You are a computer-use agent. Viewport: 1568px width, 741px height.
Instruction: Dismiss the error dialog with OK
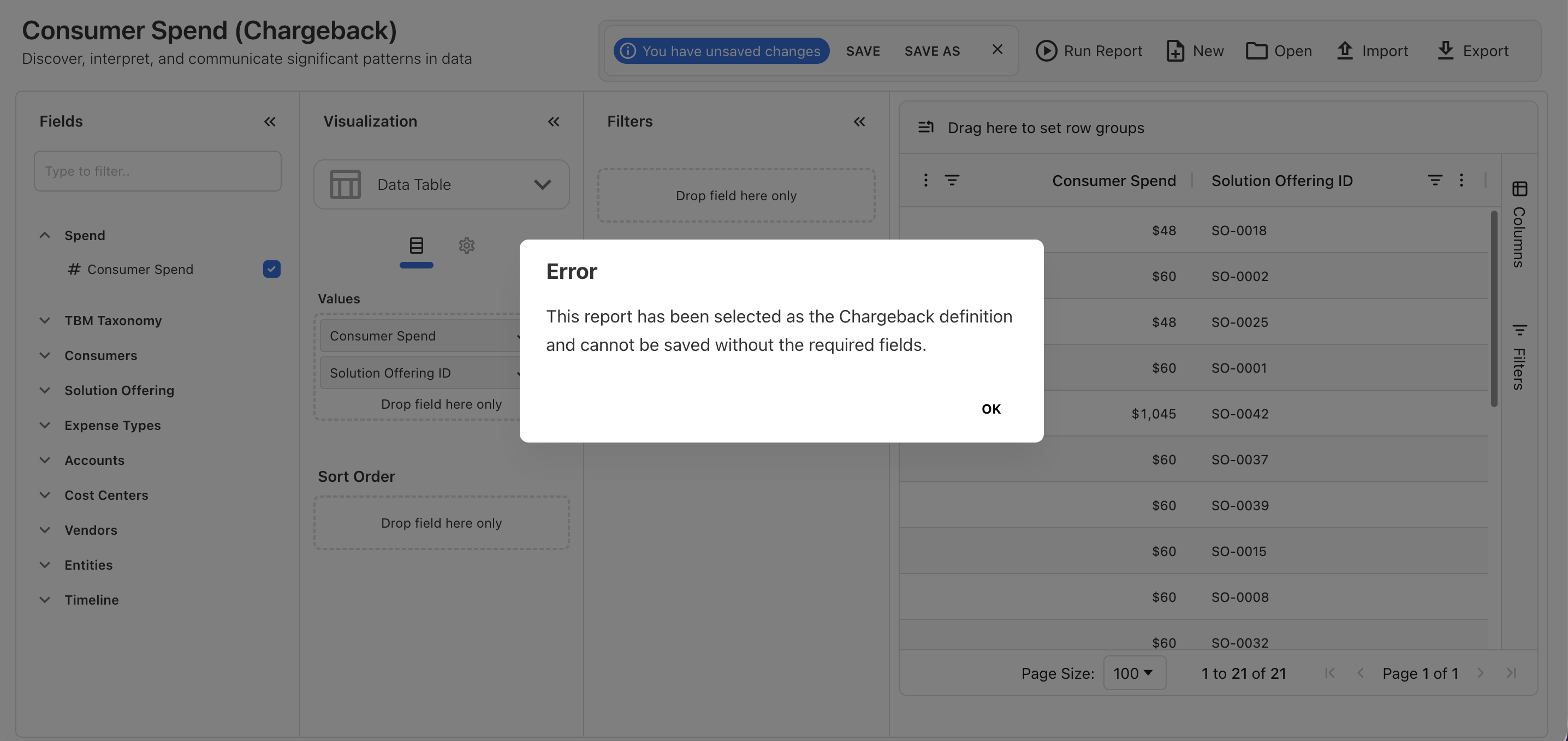click(x=991, y=409)
